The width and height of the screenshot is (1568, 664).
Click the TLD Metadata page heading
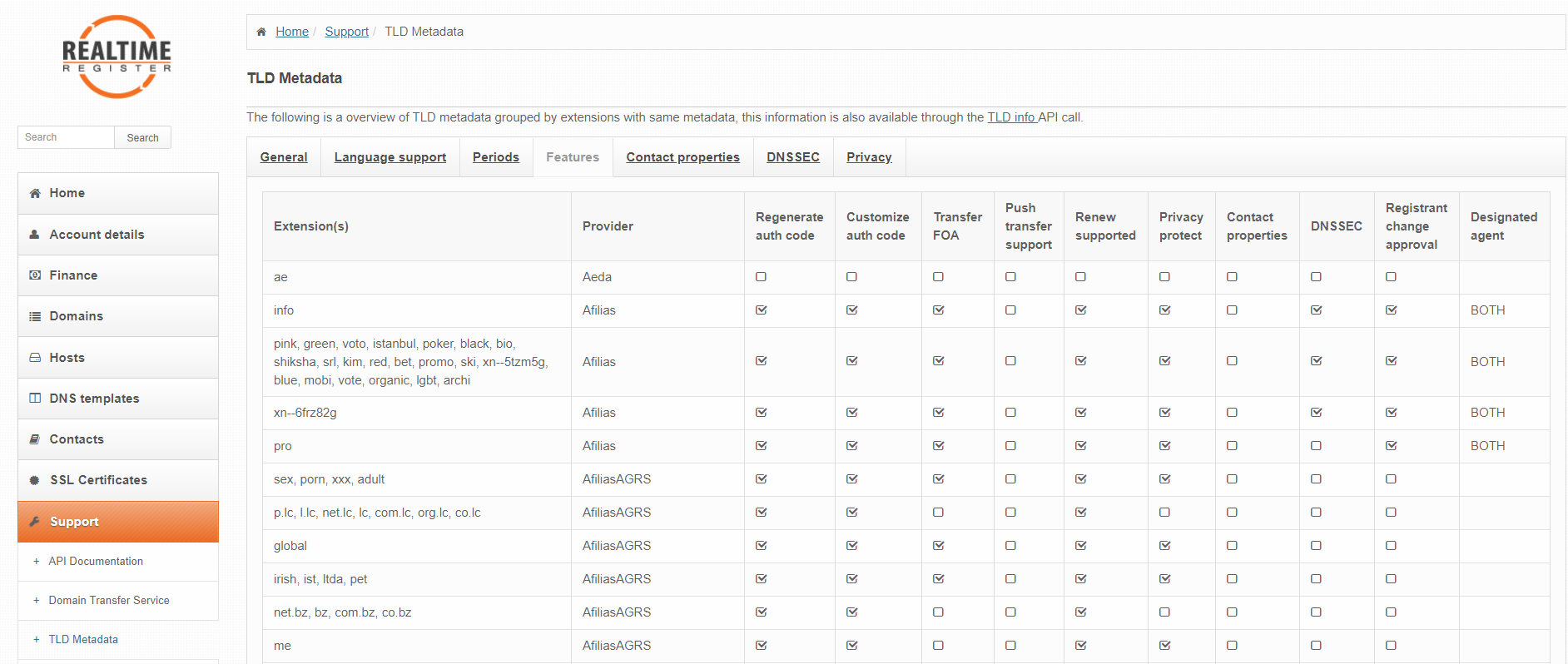[x=295, y=78]
